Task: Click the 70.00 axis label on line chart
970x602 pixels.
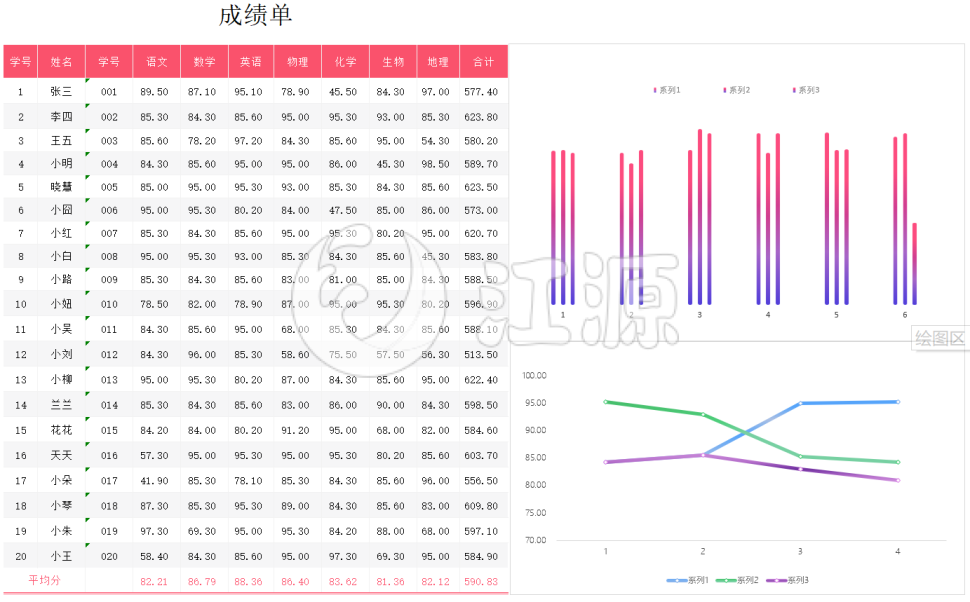Action: pyautogui.click(x=536, y=540)
